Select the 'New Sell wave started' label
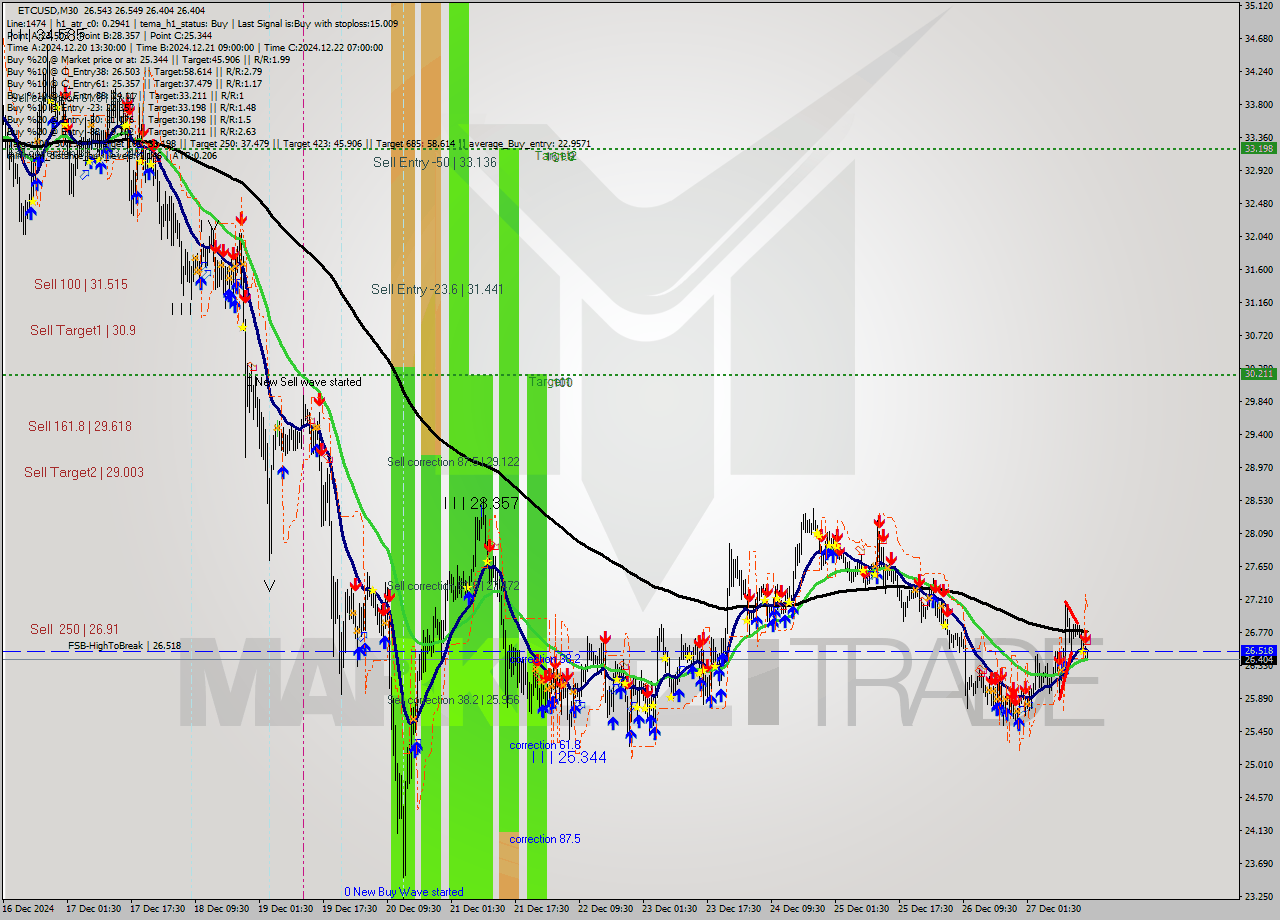 pos(308,382)
